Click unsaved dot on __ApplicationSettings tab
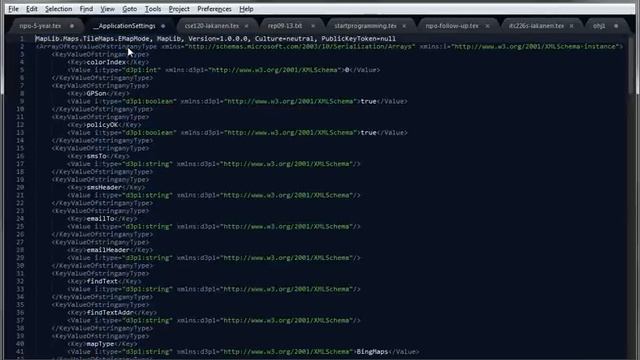The image size is (640, 360). click(163, 26)
